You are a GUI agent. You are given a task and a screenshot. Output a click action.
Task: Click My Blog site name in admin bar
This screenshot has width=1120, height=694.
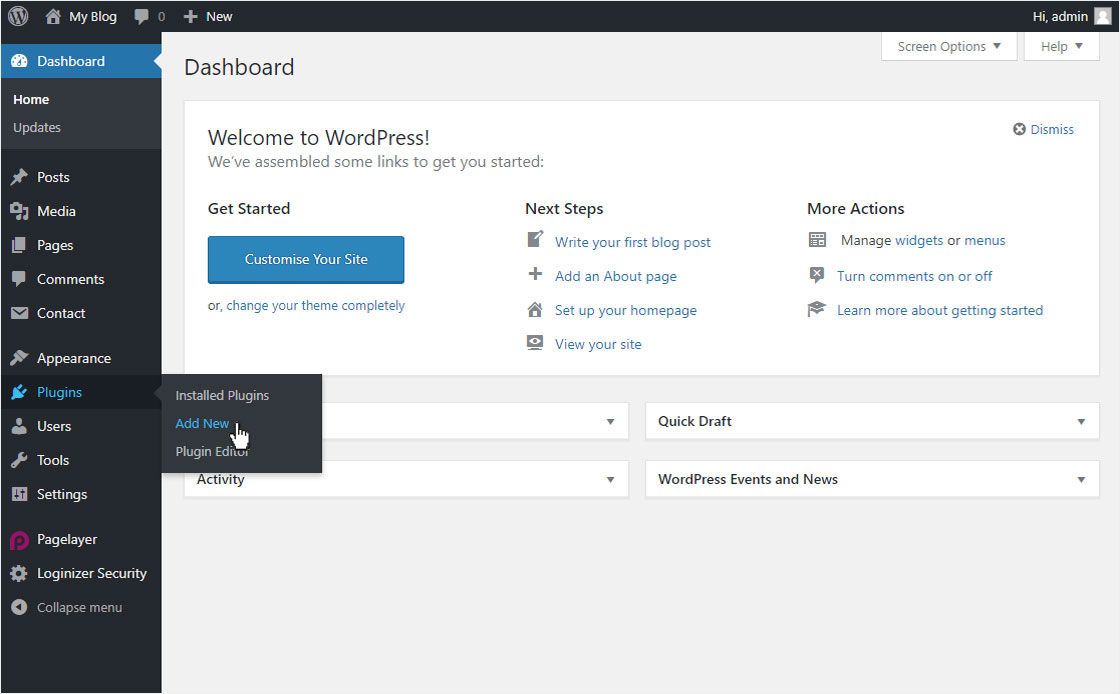(93, 16)
